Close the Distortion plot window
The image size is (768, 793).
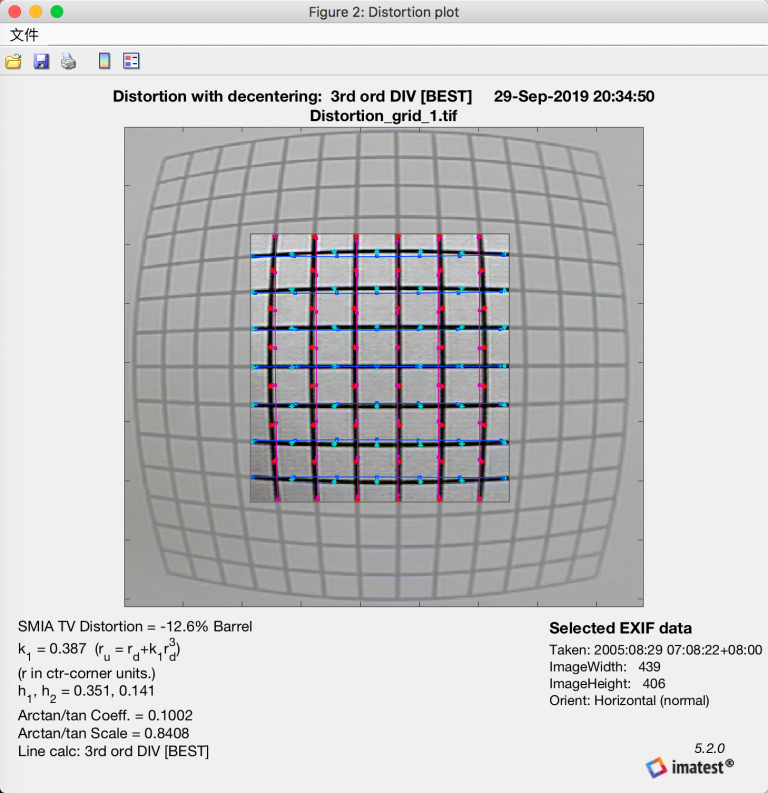click(x=15, y=12)
